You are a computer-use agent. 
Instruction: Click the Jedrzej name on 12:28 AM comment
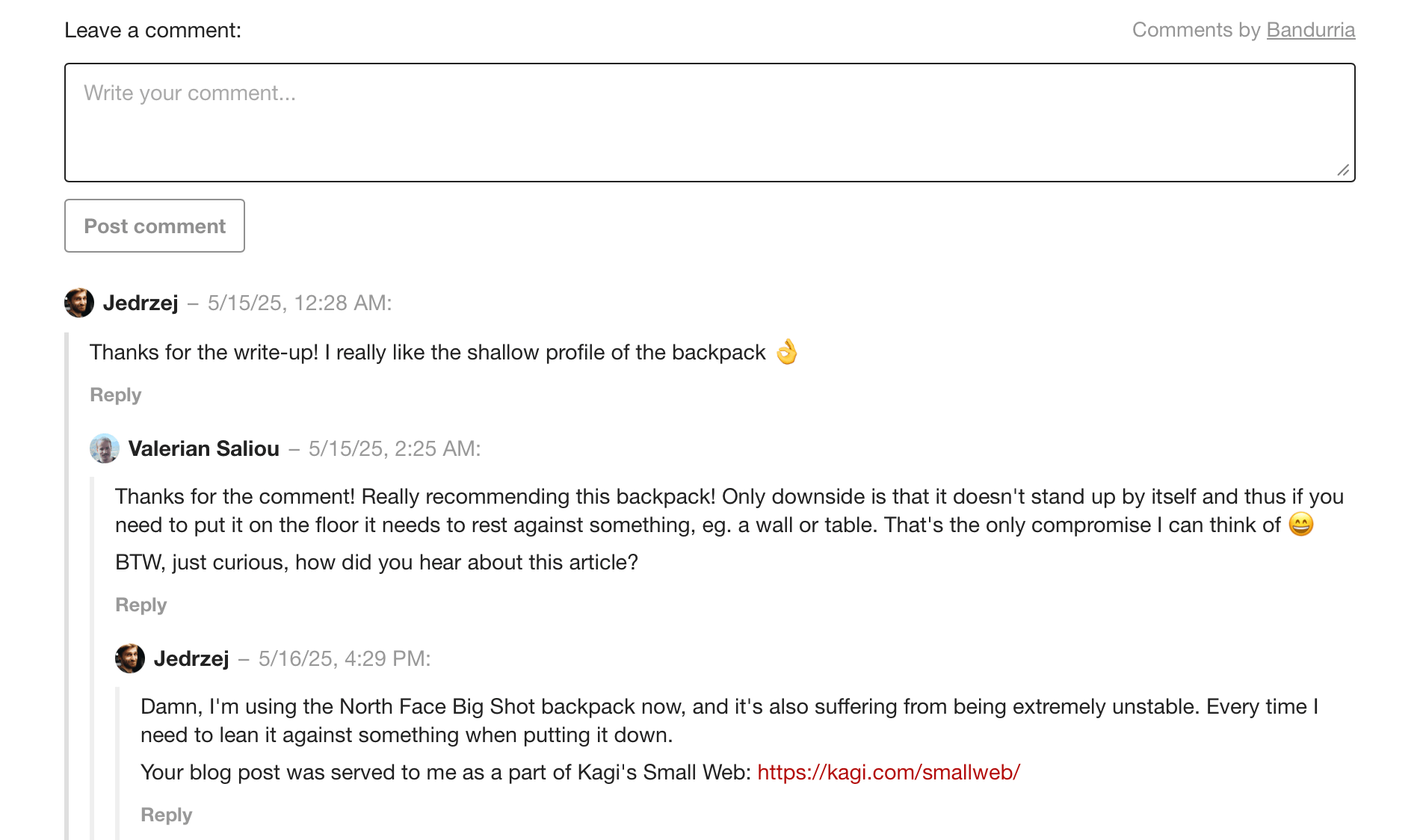[141, 303]
